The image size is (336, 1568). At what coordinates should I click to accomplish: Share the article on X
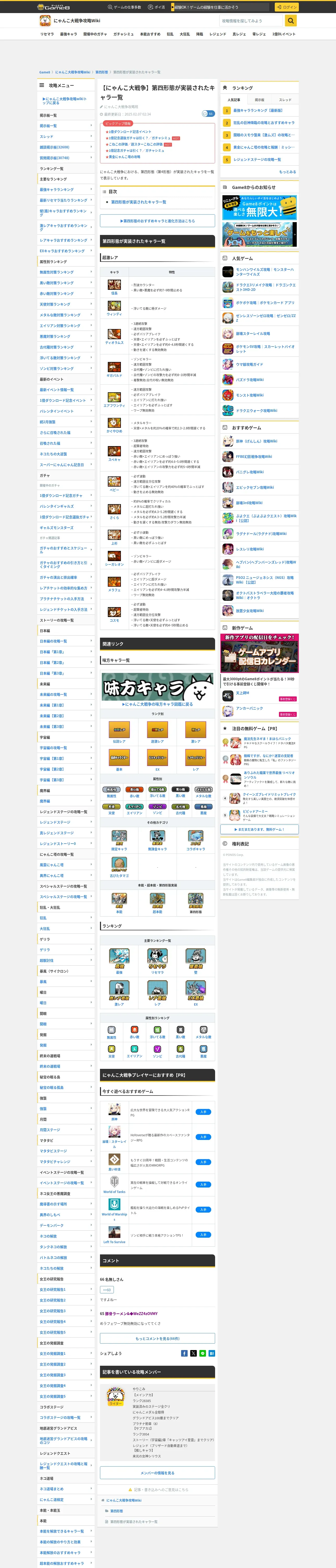(193, 1353)
